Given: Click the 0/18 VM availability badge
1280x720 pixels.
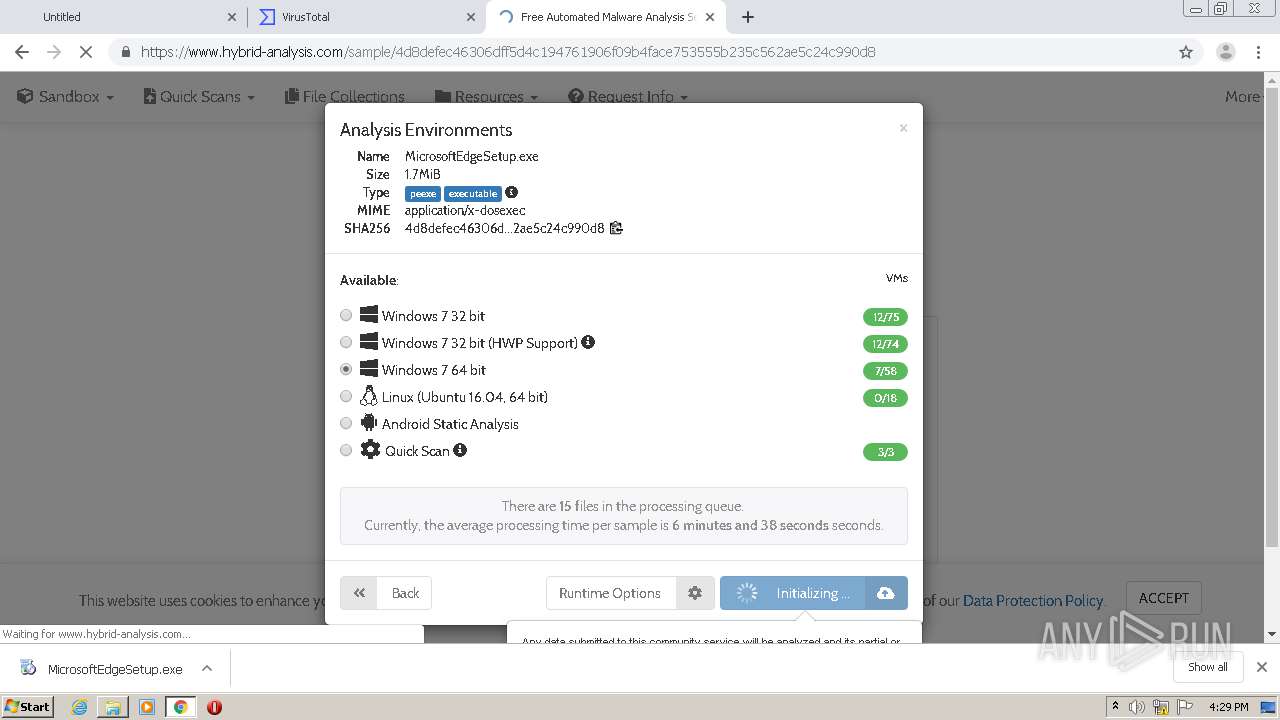Looking at the screenshot, I should coord(885,398).
